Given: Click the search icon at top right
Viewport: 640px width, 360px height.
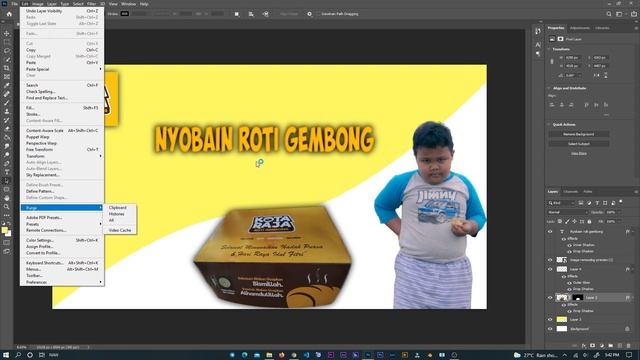Looking at the screenshot, I should [x=609, y=14].
